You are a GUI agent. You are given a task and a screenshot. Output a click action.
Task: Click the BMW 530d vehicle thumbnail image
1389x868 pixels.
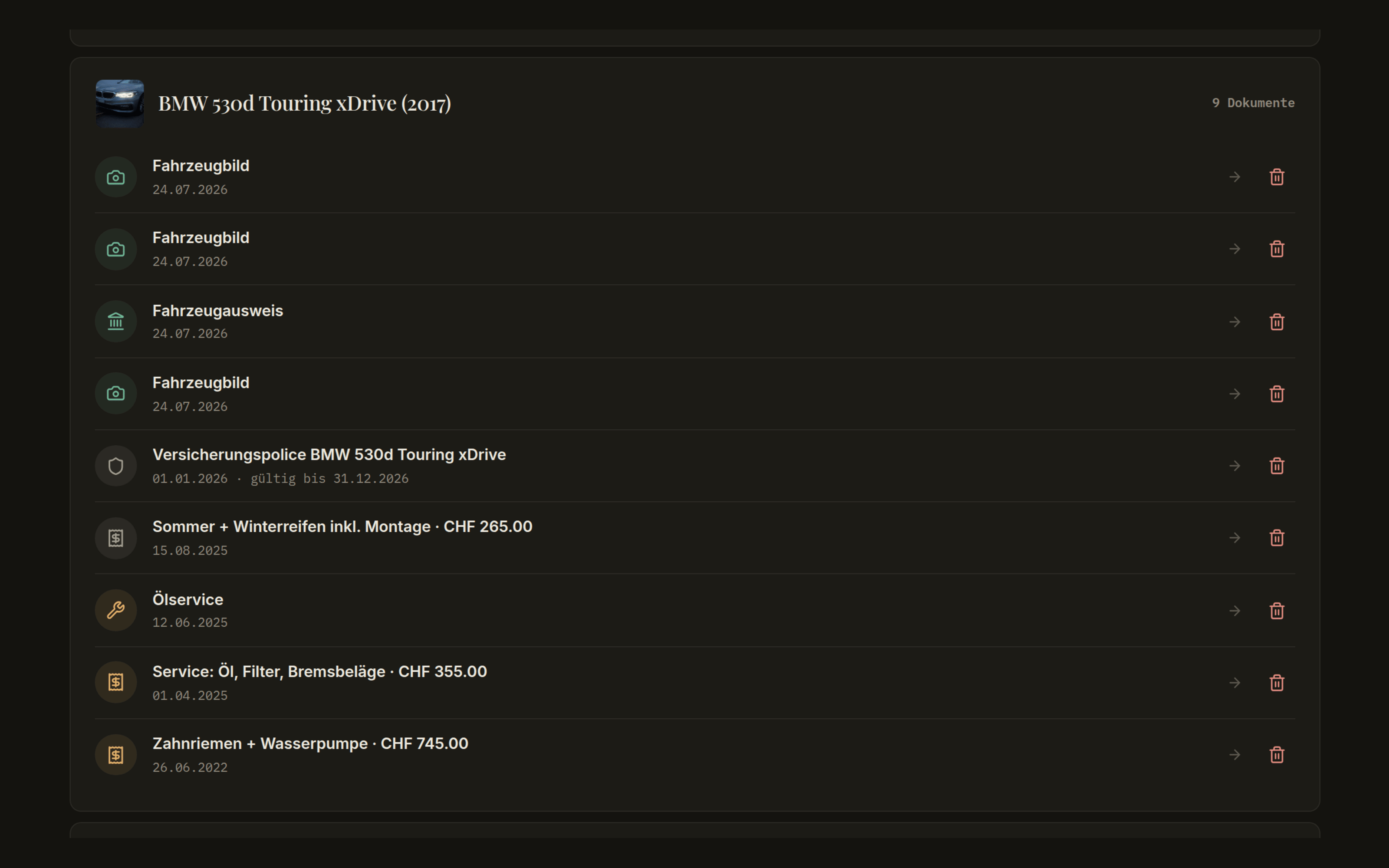119,103
